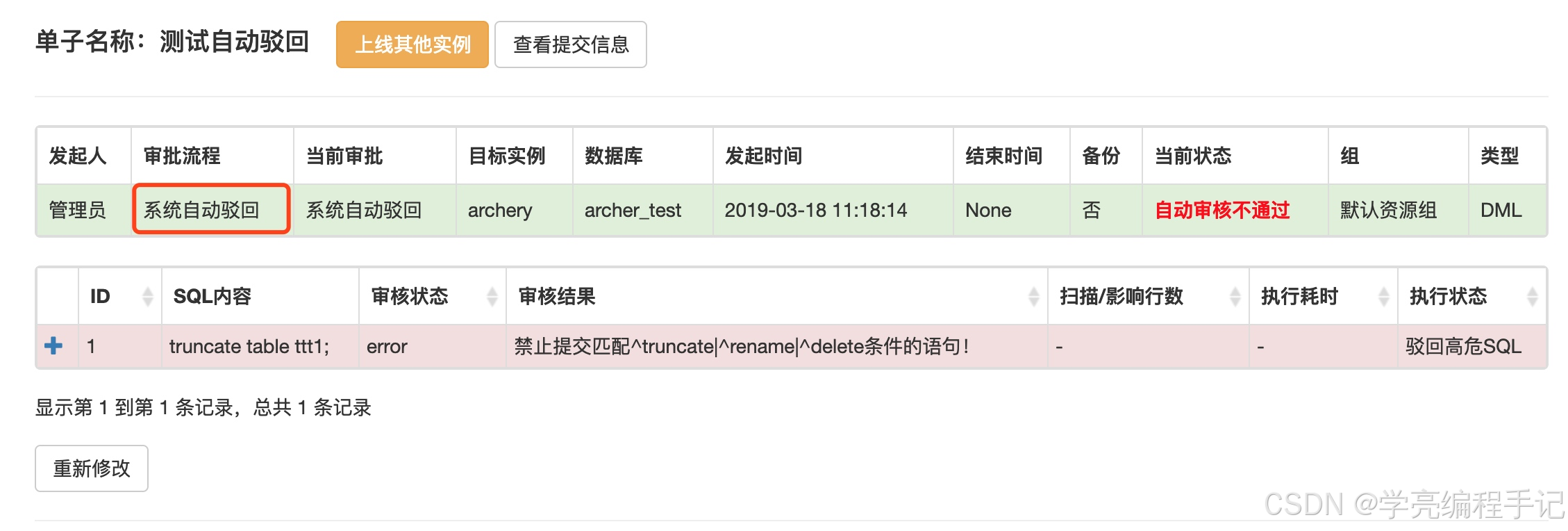The image size is (1568, 531).
Task: Click 重新修改 to revise the work order
Action: (91, 468)
